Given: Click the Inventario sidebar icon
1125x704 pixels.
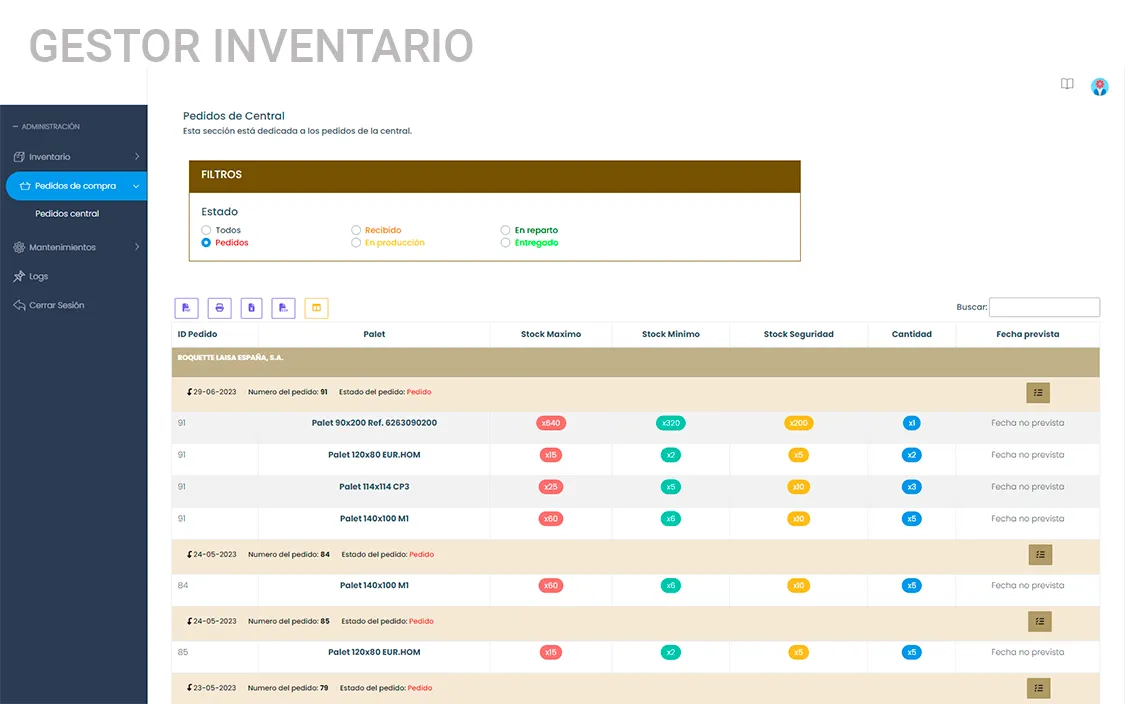Looking at the screenshot, I should point(19,156).
